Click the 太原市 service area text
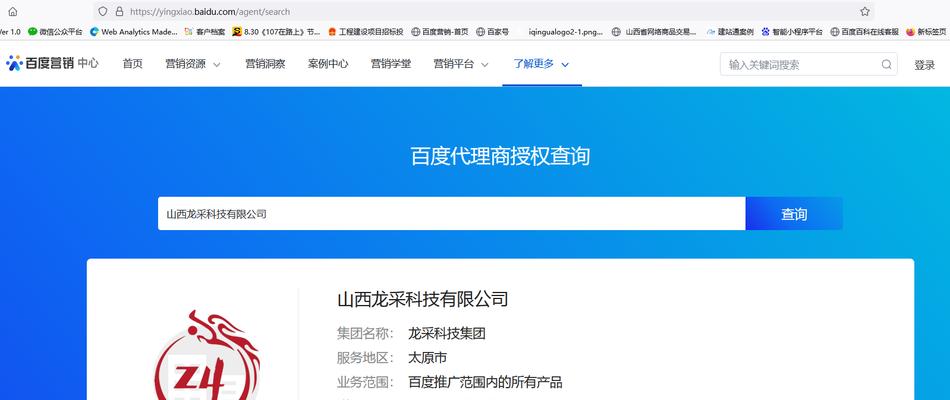This screenshot has width=950, height=400. pyautogui.click(x=427, y=358)
